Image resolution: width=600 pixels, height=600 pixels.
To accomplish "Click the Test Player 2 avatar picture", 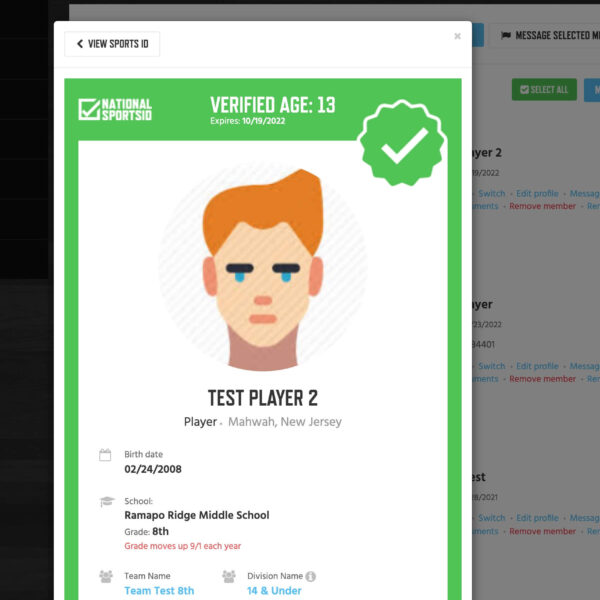I will [263, 268].
